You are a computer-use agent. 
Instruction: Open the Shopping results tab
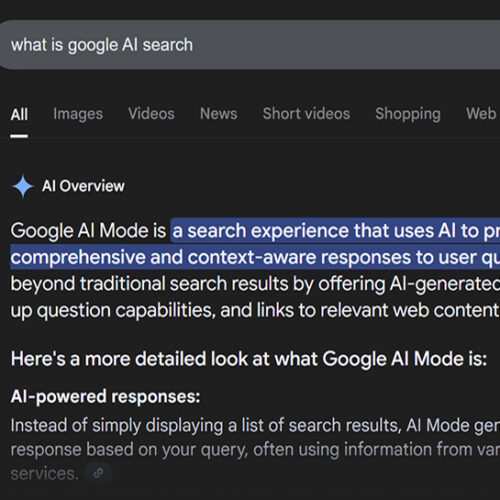(408, 114)
